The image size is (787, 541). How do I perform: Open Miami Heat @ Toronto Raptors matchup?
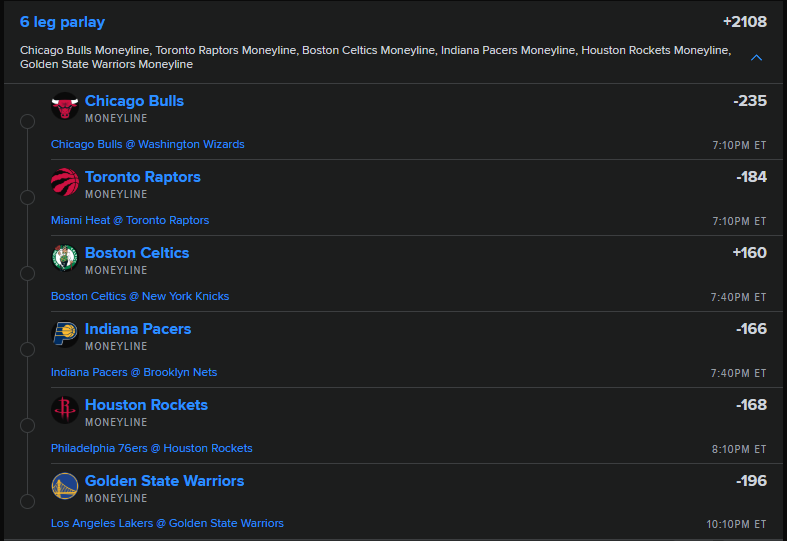pos(130,220)
